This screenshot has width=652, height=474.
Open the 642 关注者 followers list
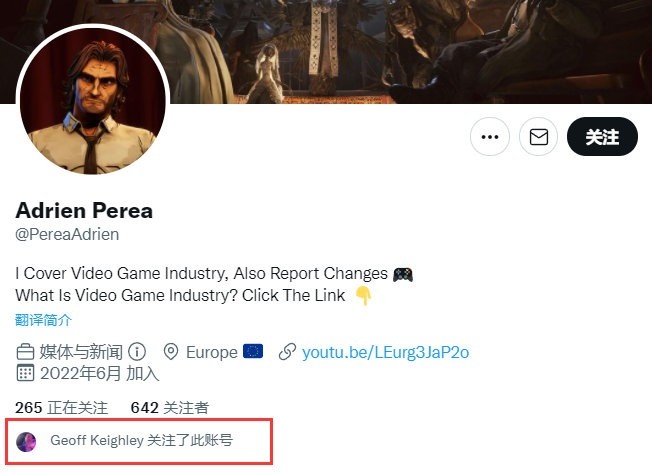[170, 408]
